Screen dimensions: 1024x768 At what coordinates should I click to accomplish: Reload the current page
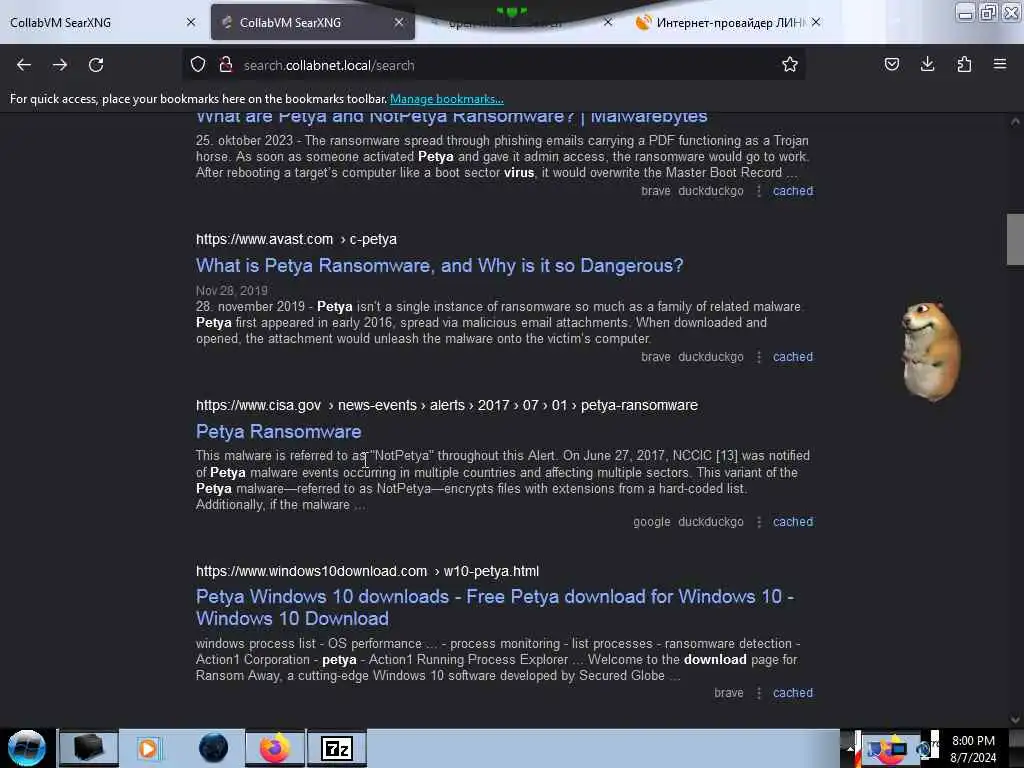pos(96,65)
